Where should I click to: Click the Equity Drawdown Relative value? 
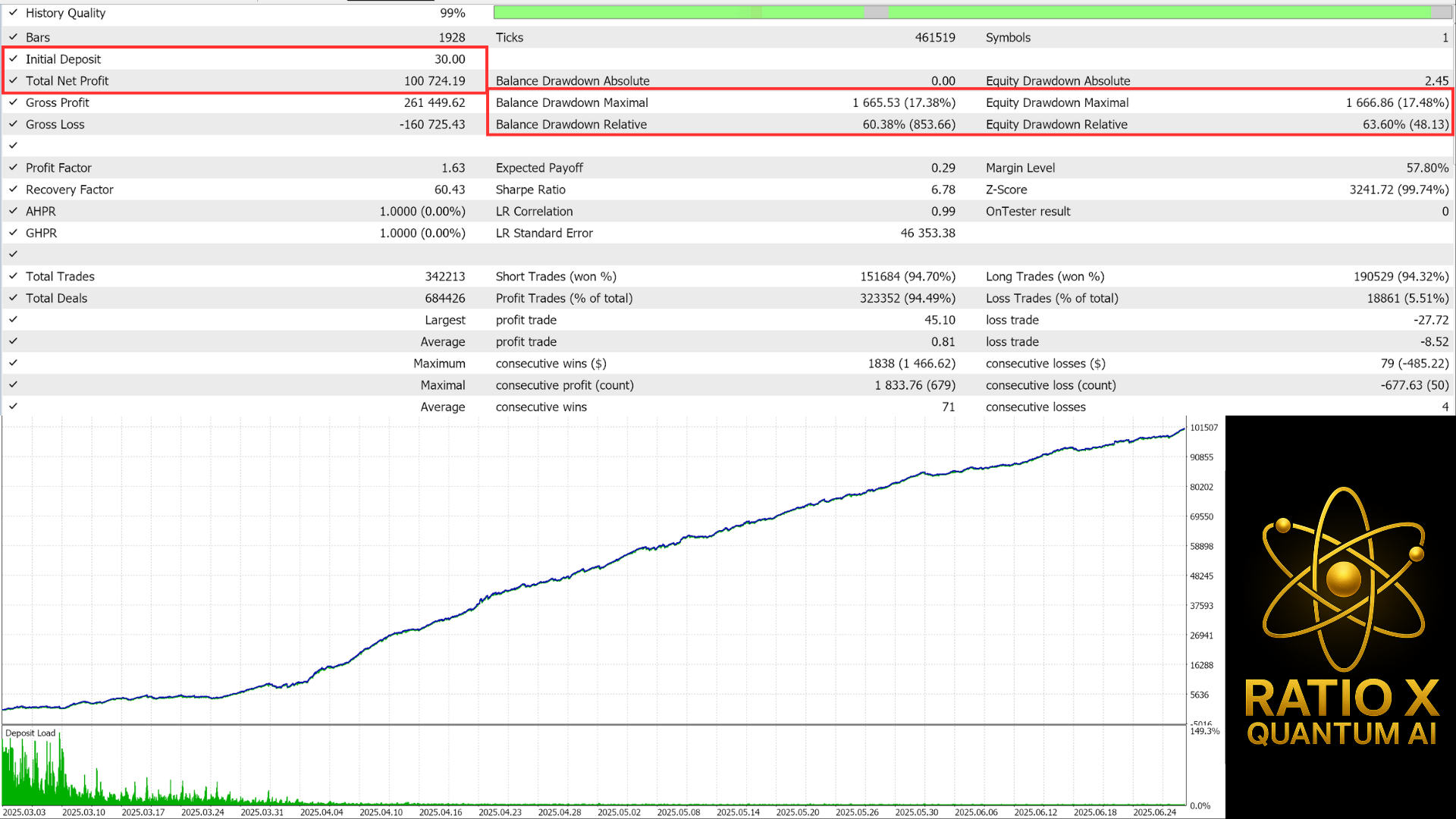coord(1405,124)
